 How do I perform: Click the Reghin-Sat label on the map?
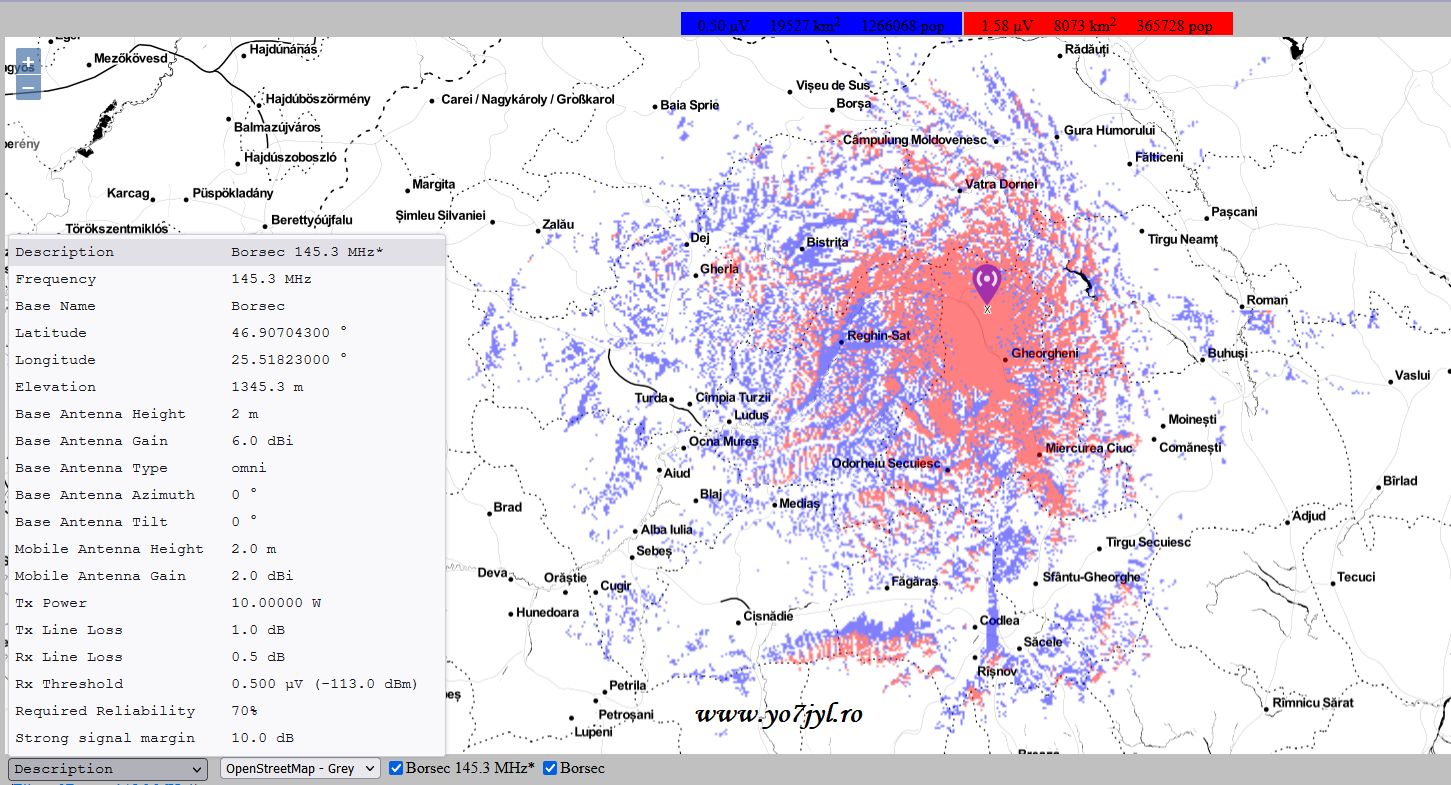[x=878, y=336]
